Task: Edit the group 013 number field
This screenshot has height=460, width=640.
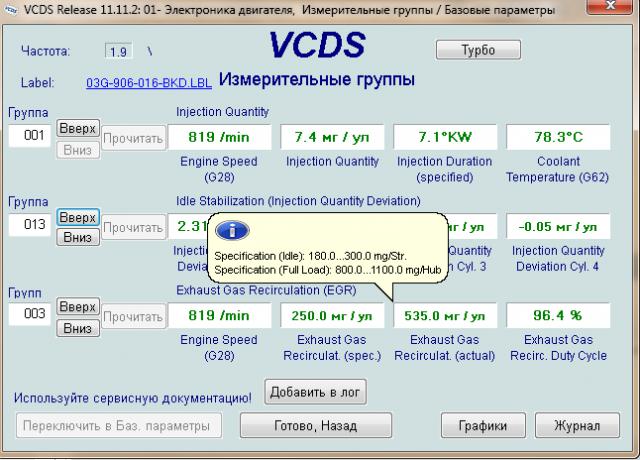Action: 29,226
